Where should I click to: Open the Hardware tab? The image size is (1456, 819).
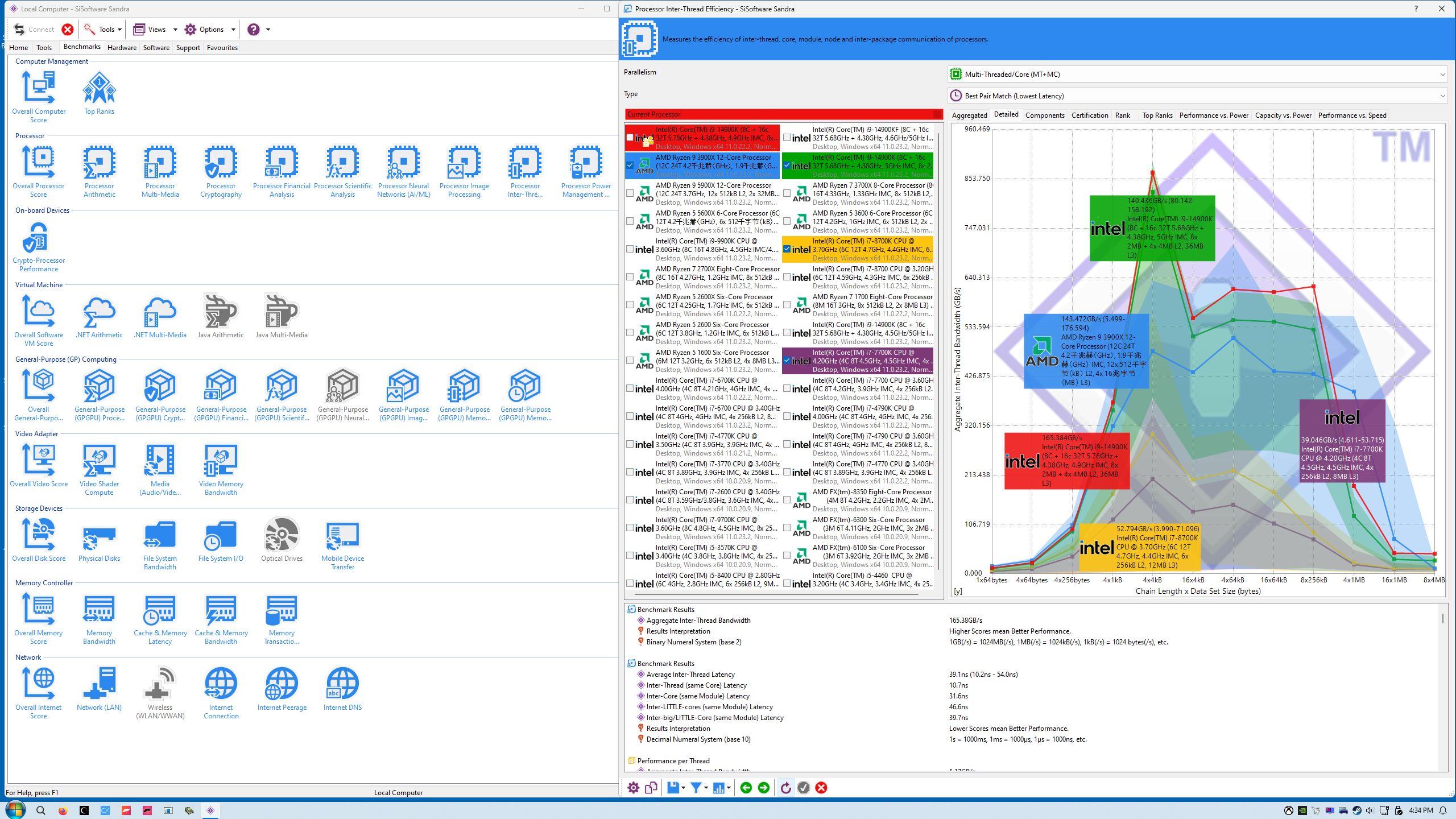[x=122, y=48]
